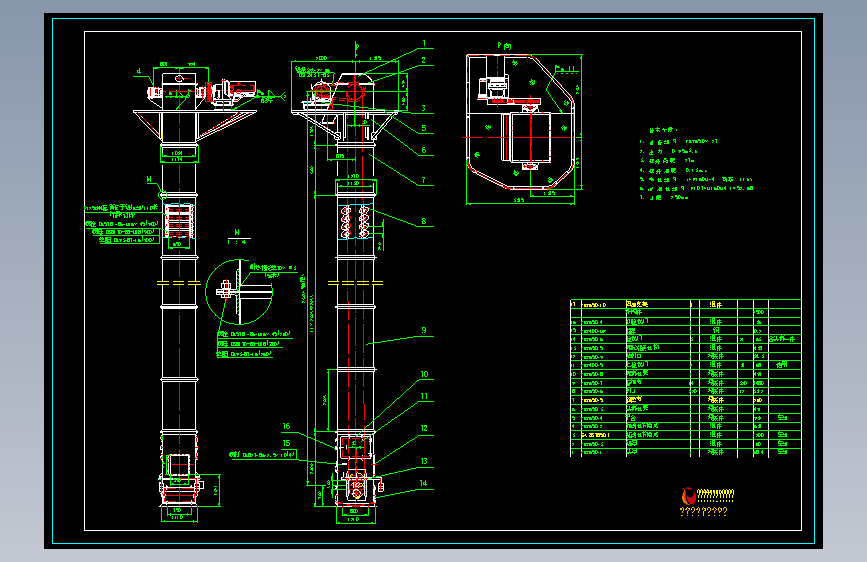Screen dimensions: 867x562
Task: Click callout number 10 near the lower casing
Action: tap(425, 374)
